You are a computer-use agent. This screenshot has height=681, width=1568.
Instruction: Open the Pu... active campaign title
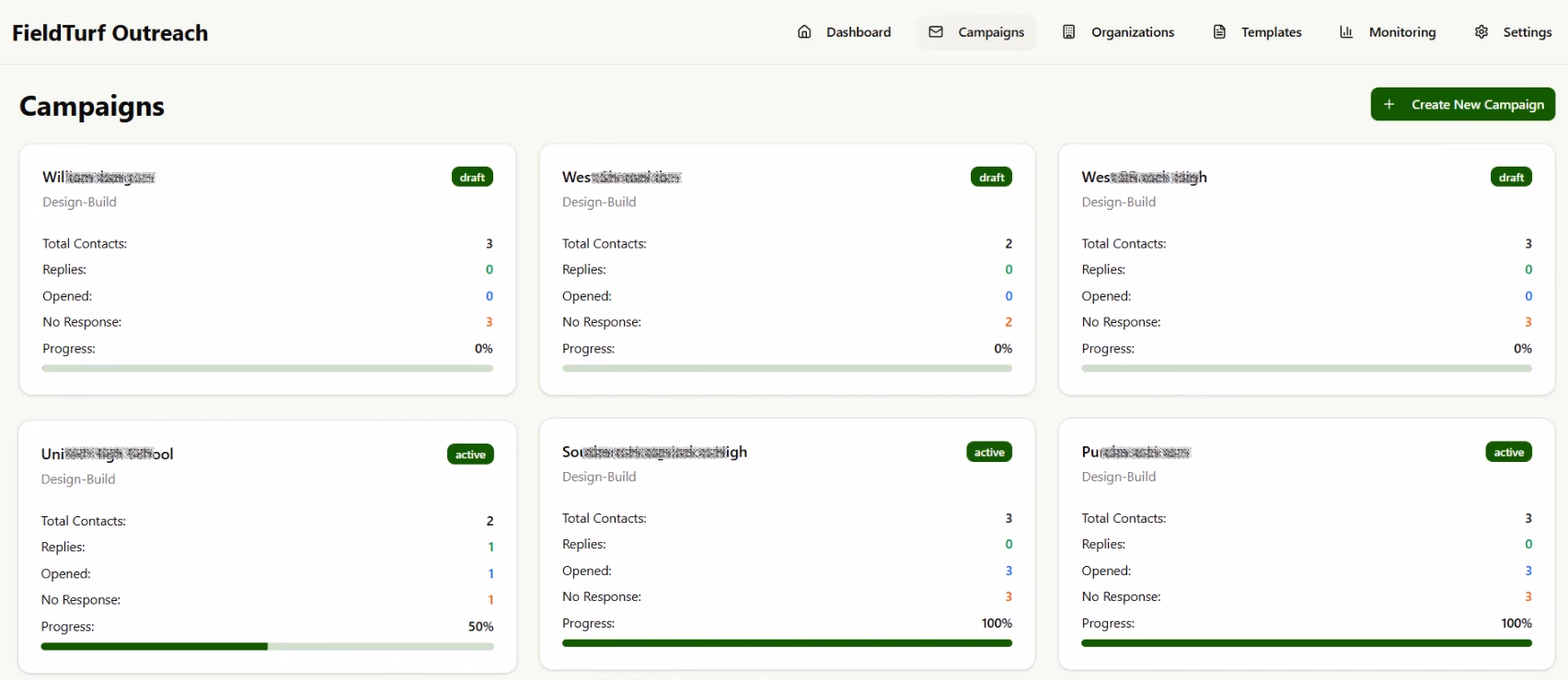(x=1136, y=452)
